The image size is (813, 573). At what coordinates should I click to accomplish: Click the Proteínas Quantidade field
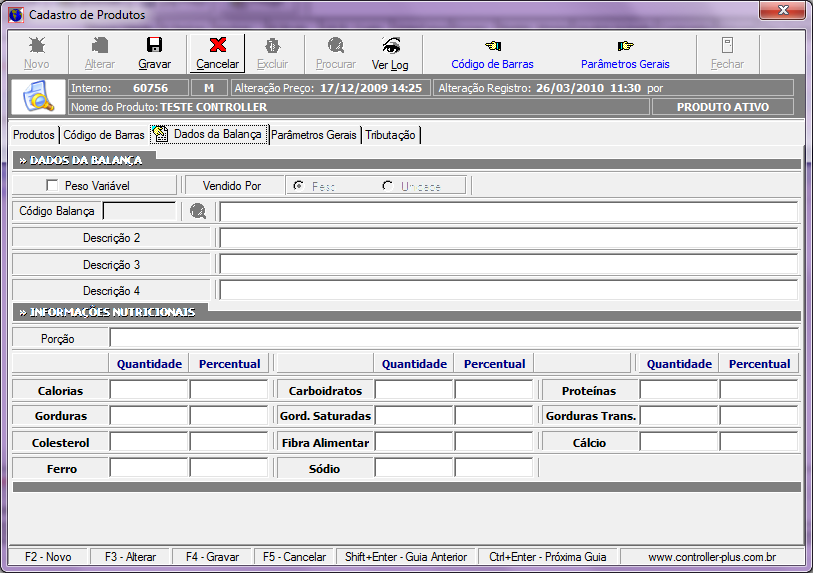(679, 389)
